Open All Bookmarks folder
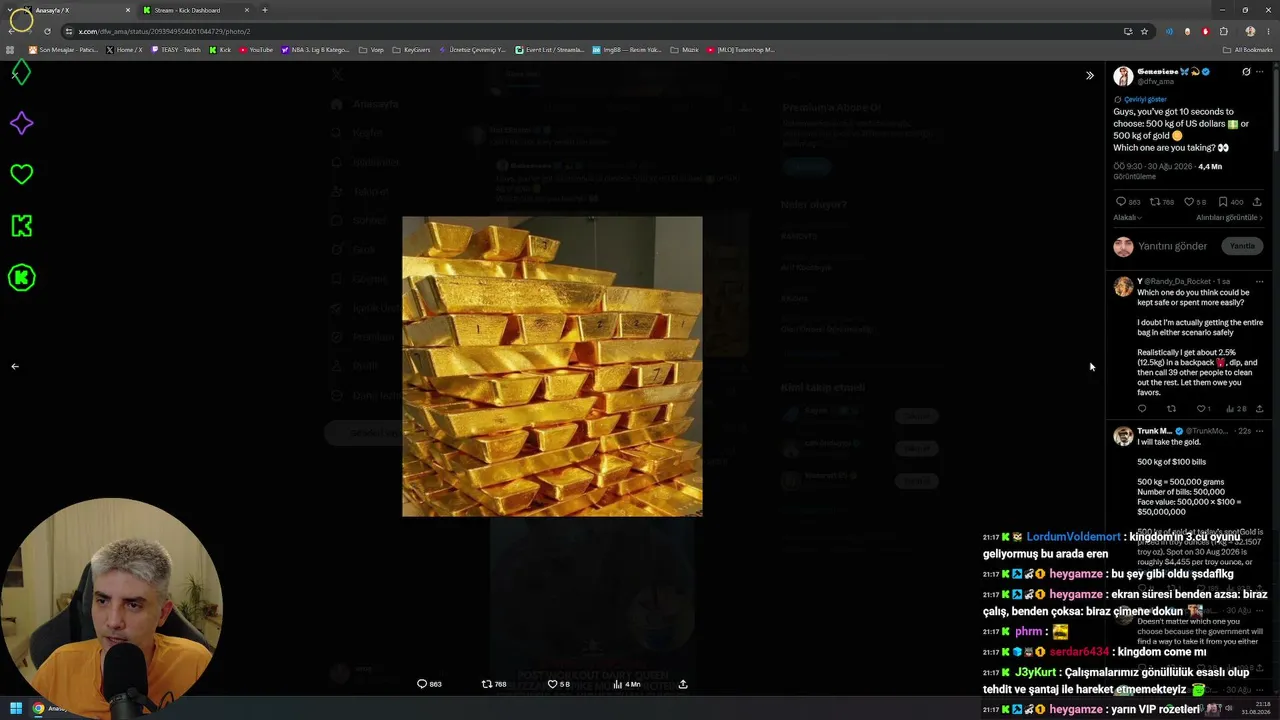The height and width of the screenshot is (720, 1280). tap(1248, 49)
